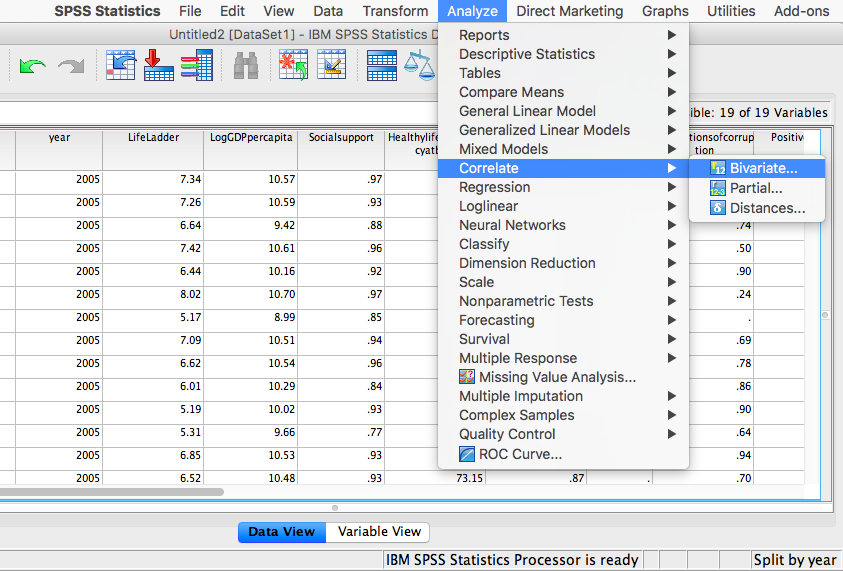
Task: Open ROC Curve from Analyze menu
Action: tap(563, 454)
